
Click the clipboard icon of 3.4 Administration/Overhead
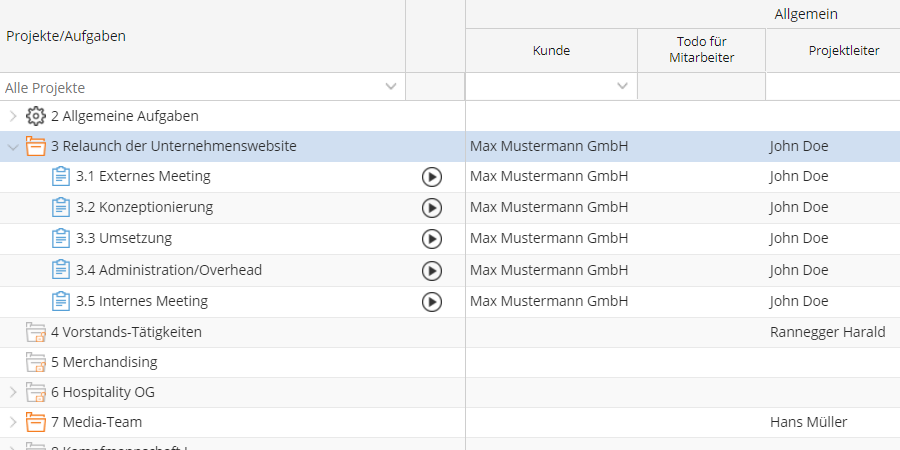pos(61,270)
